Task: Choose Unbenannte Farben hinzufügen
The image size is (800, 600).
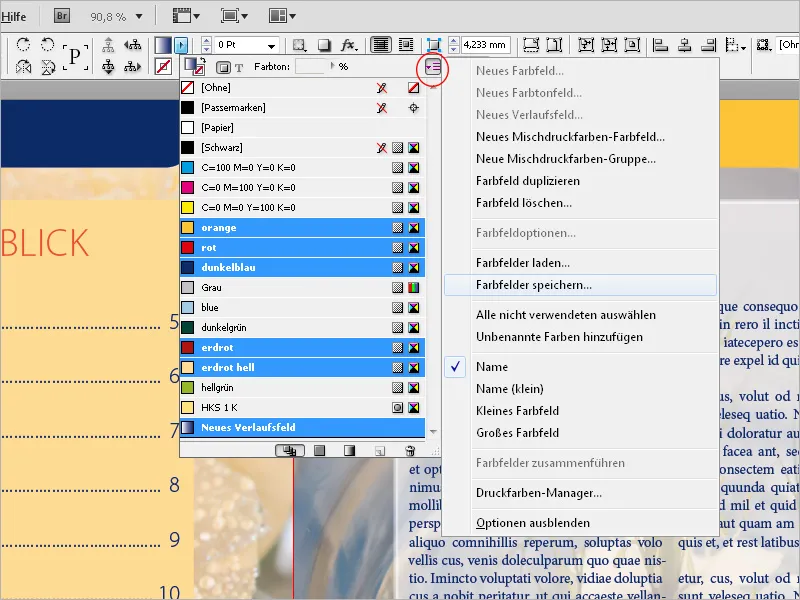Action: [581, 337]
